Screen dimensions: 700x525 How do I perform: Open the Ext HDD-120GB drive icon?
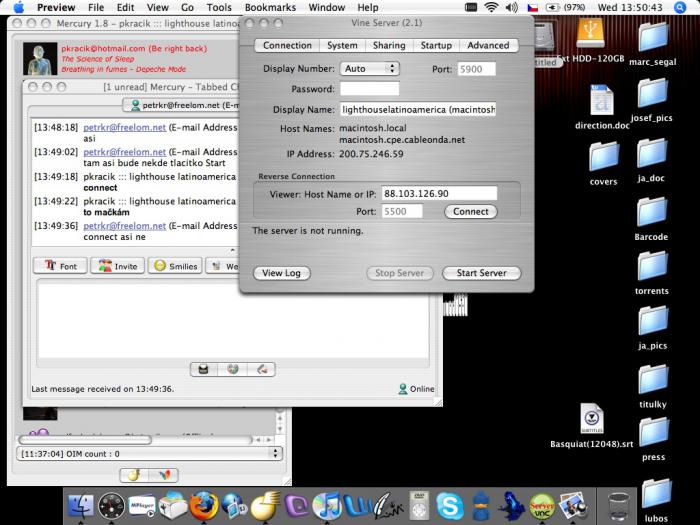[590, 33]
